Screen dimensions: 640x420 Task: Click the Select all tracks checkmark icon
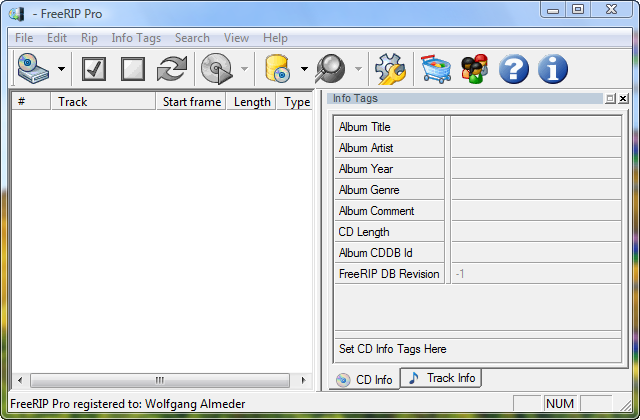tap(94, 69)
